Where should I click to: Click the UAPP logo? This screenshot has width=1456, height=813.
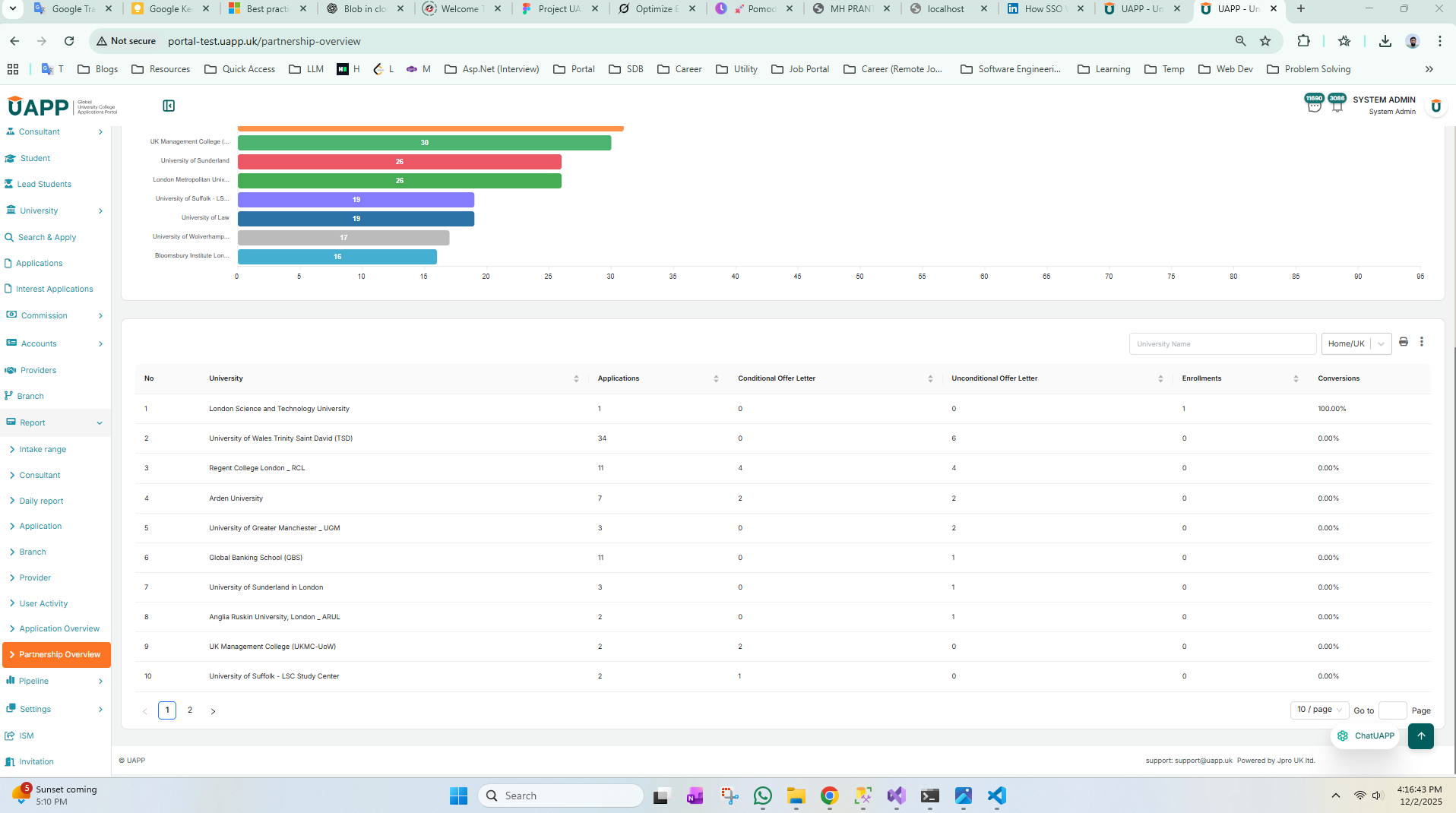pyautogui.click(x=61, y=106)
